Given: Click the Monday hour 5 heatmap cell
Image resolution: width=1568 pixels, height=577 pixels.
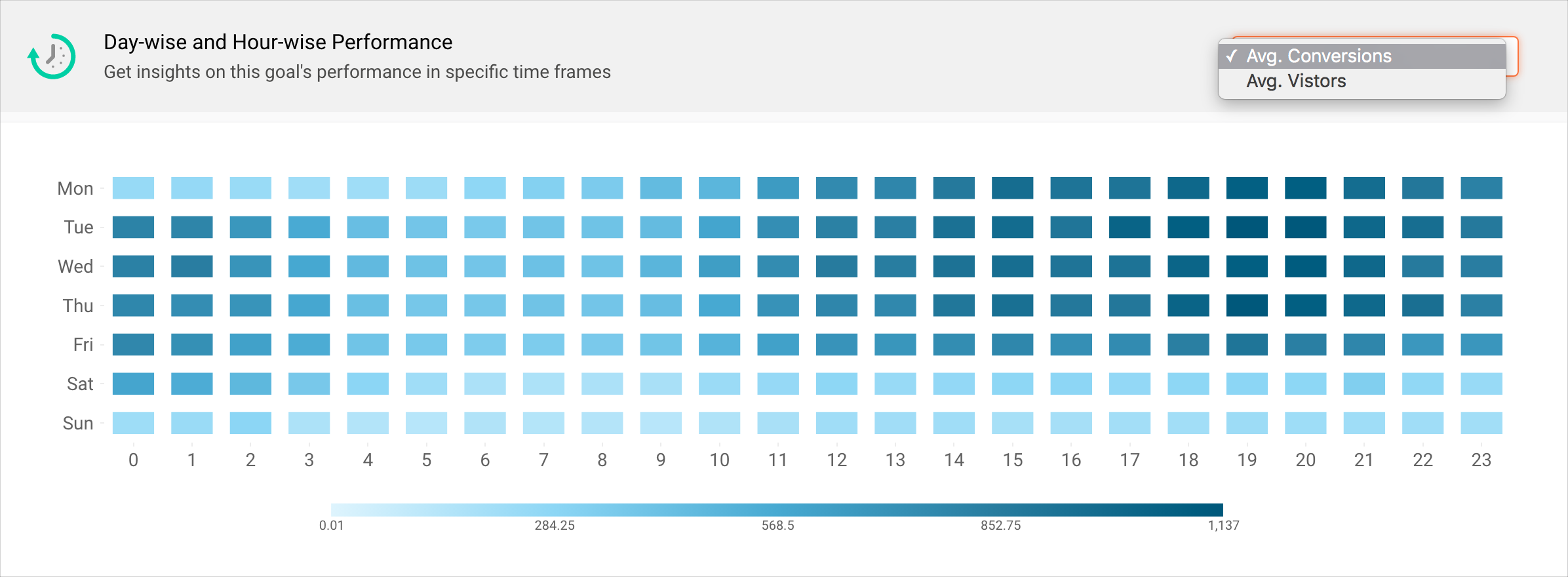Looking at the screenshot, I should coord(426,188).
